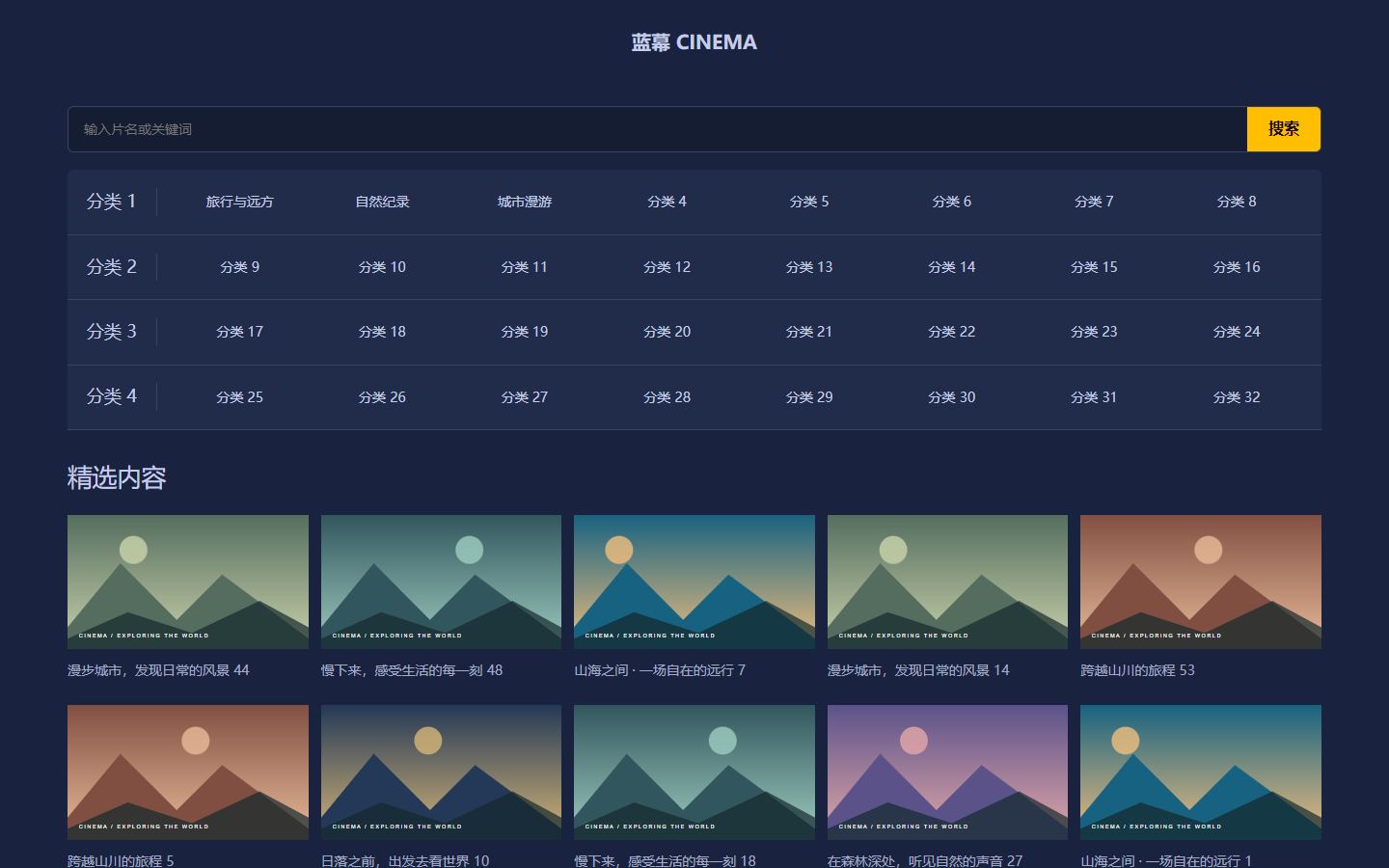Select the 分类 17 category
This screenshot has height=868, width=1389.
pyautogui.click(x=240, y=332)
